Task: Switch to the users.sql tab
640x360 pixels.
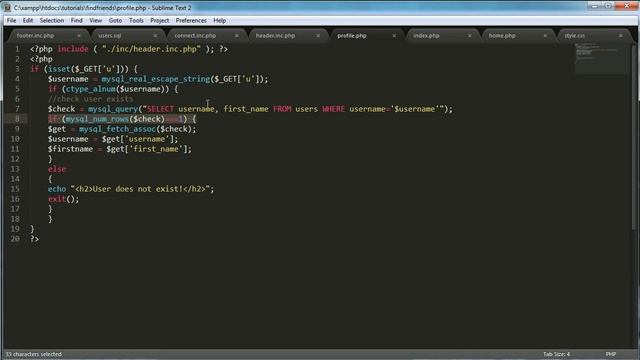Action: (110, 36)
